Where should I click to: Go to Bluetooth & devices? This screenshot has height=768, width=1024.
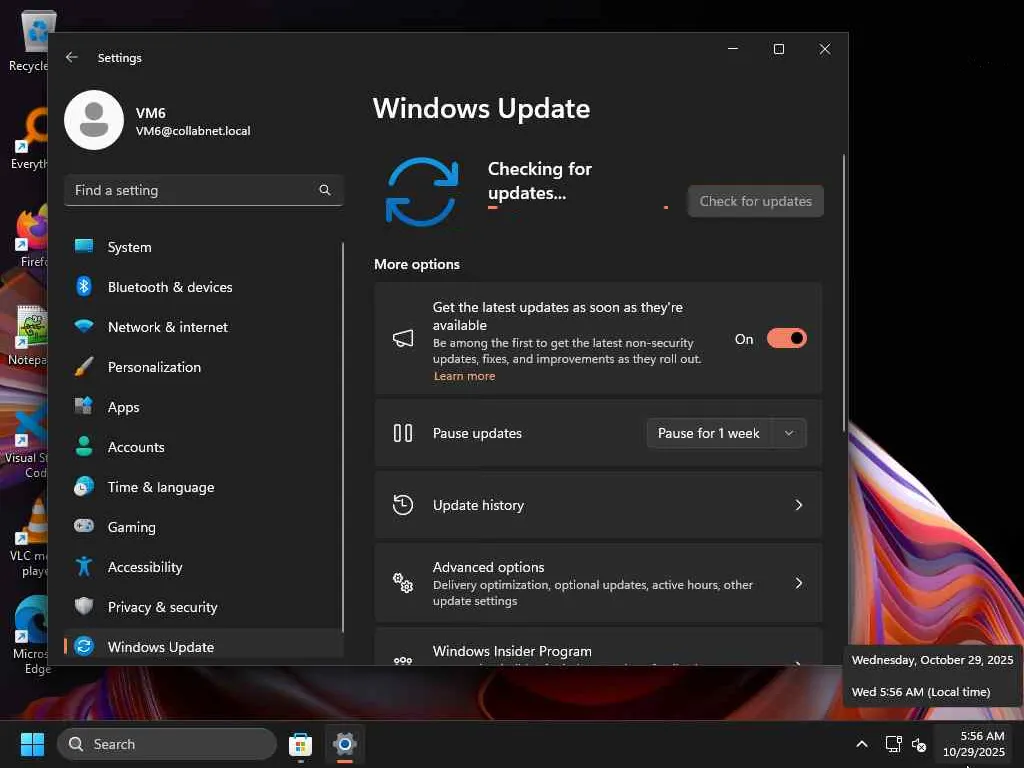[203, 287]
